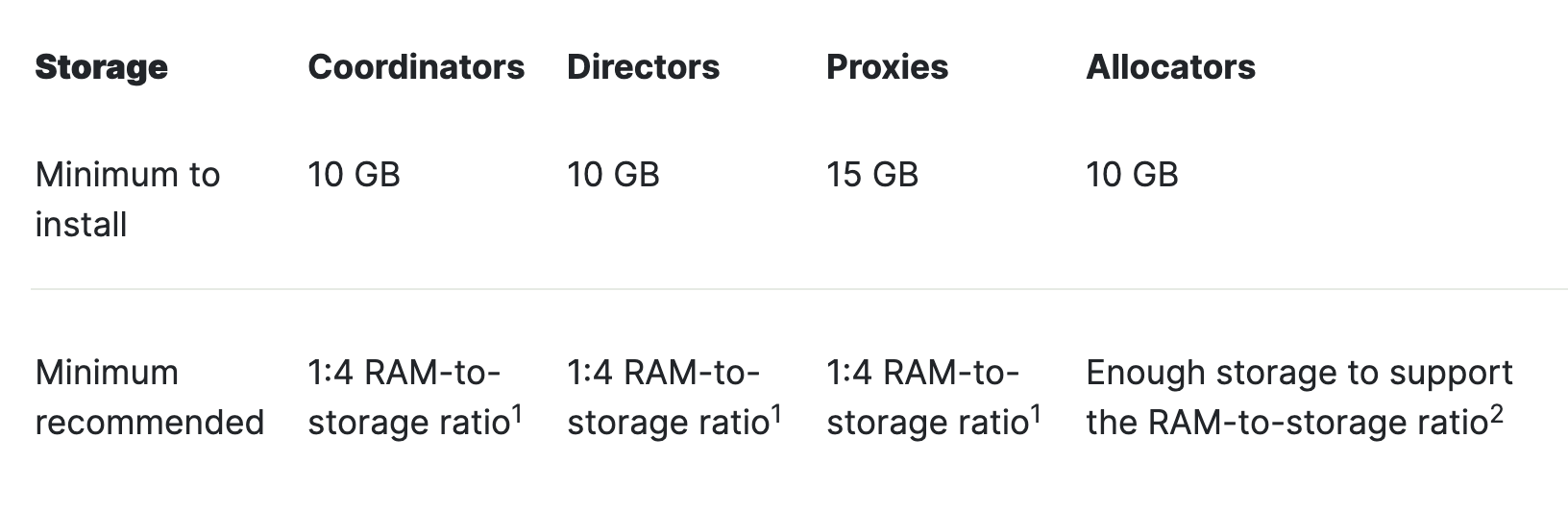The width and height of the screenshot is (1568, 511).
Task: Click the 'Minimum to install' row label
Action: 127,199
